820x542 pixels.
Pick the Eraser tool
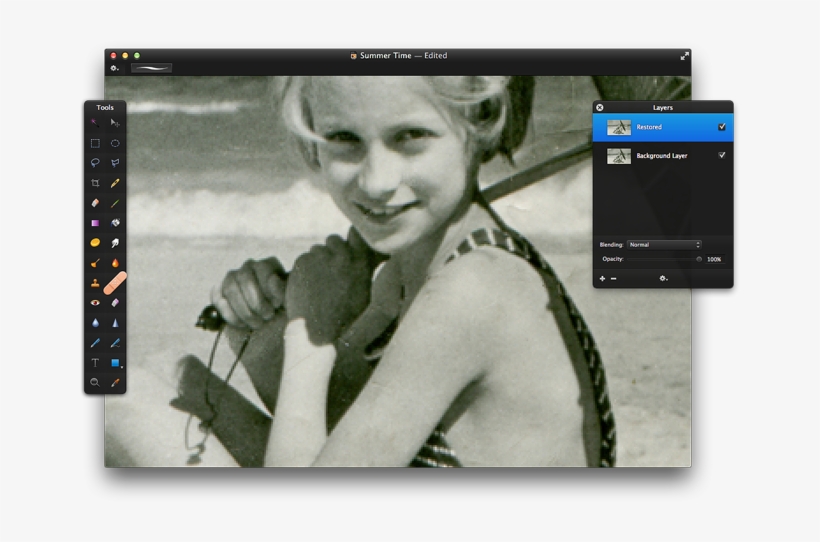pyautogui.click(x=95, y=203)
